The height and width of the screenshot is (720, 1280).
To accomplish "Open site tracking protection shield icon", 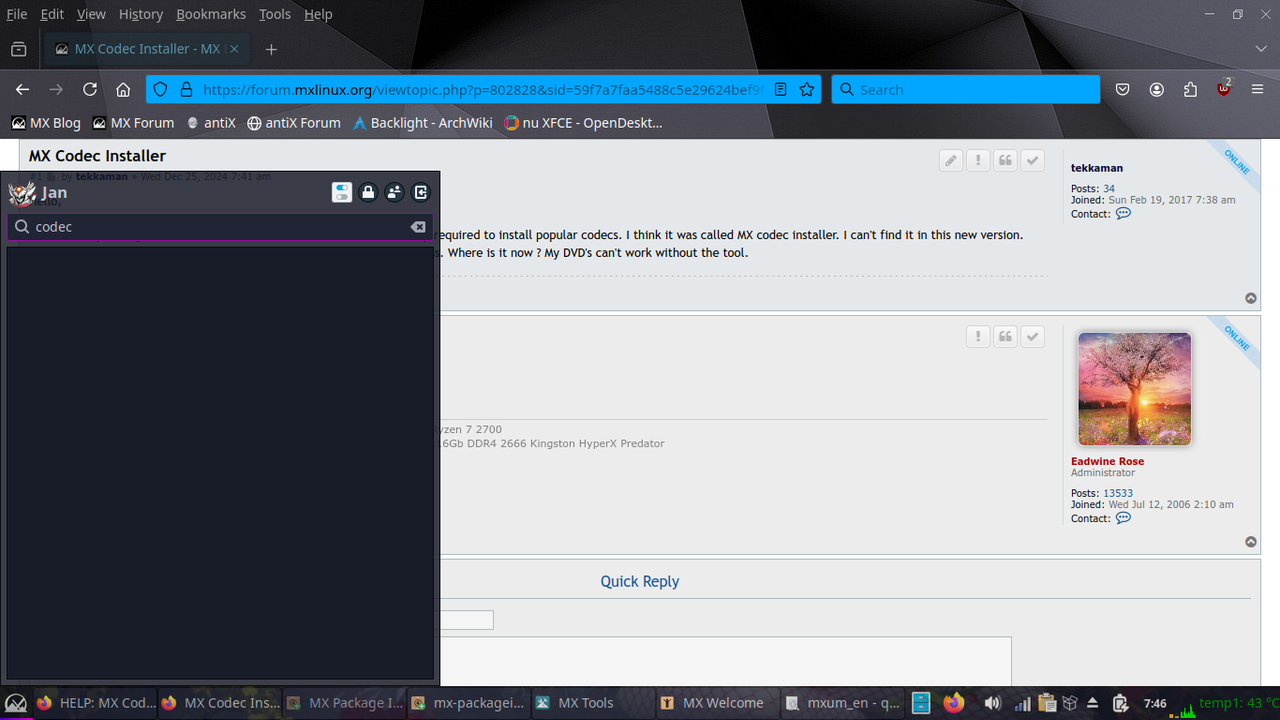I will click(x=160, y=89).
